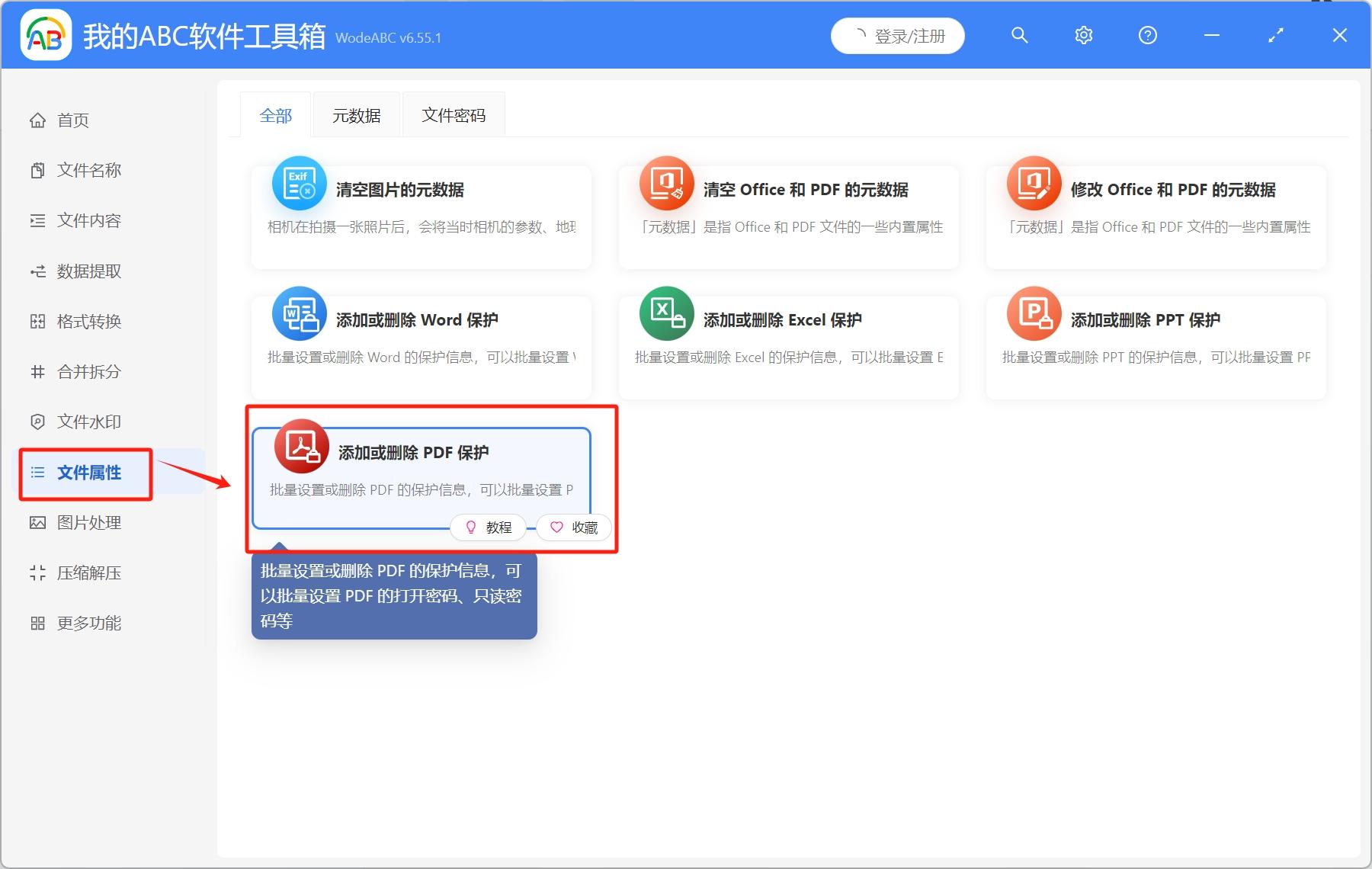
Task: Click the 清空 Office 和 PDF 的元数据 brush icon
Action: coord(666,183)
